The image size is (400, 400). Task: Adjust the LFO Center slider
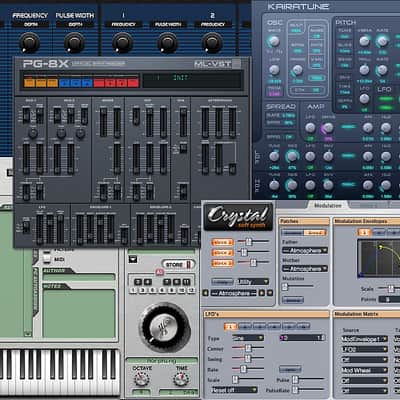[248, 348]
